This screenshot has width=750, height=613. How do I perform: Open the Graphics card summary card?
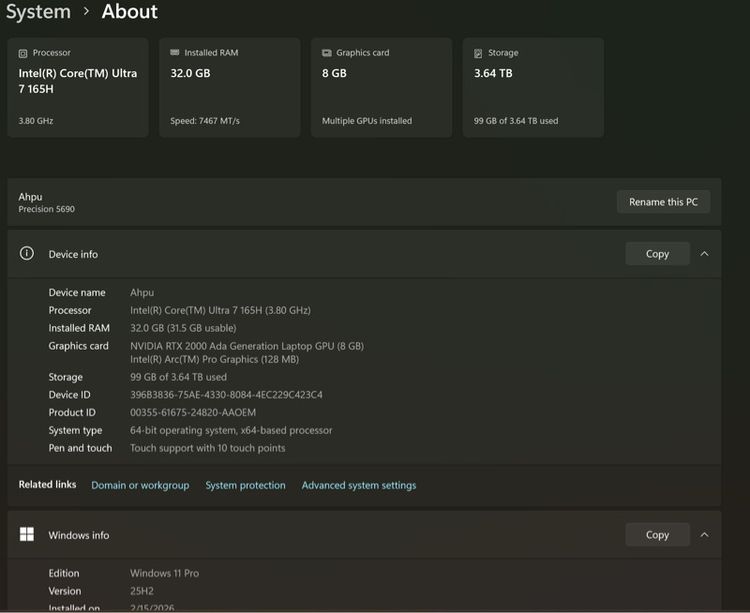[381, 88]
